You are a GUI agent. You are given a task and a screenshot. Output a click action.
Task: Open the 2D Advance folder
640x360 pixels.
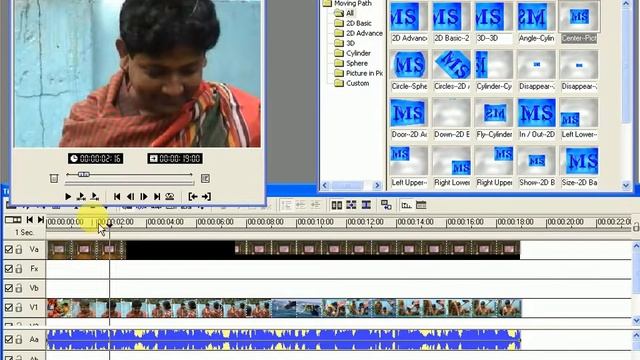coord(358,33)
